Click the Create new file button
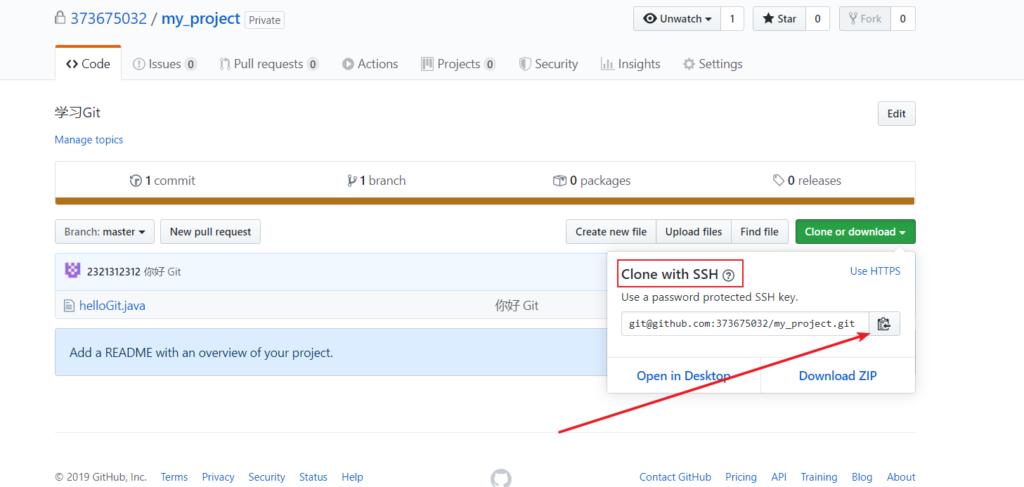 click(611, 232)
